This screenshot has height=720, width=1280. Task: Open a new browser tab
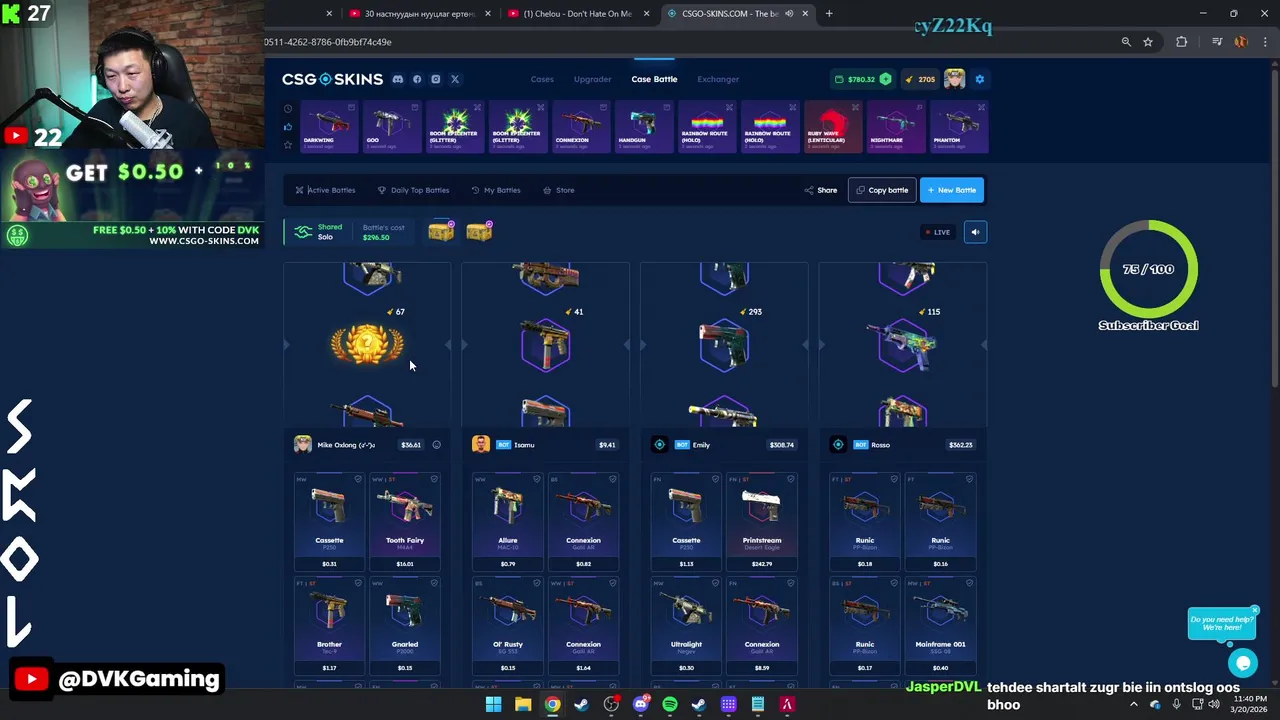(x=829, y=13)
